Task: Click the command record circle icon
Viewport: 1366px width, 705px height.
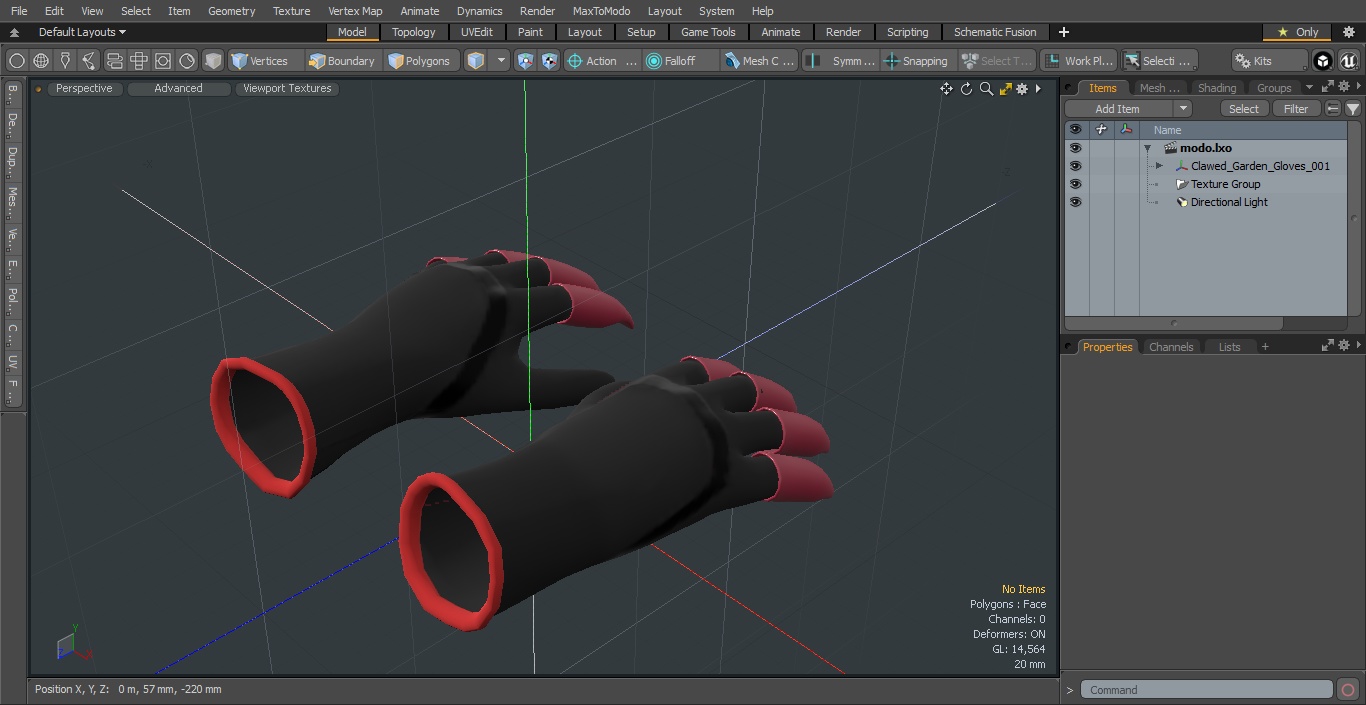Action: pyautogui.click(x=1348, y=690)
